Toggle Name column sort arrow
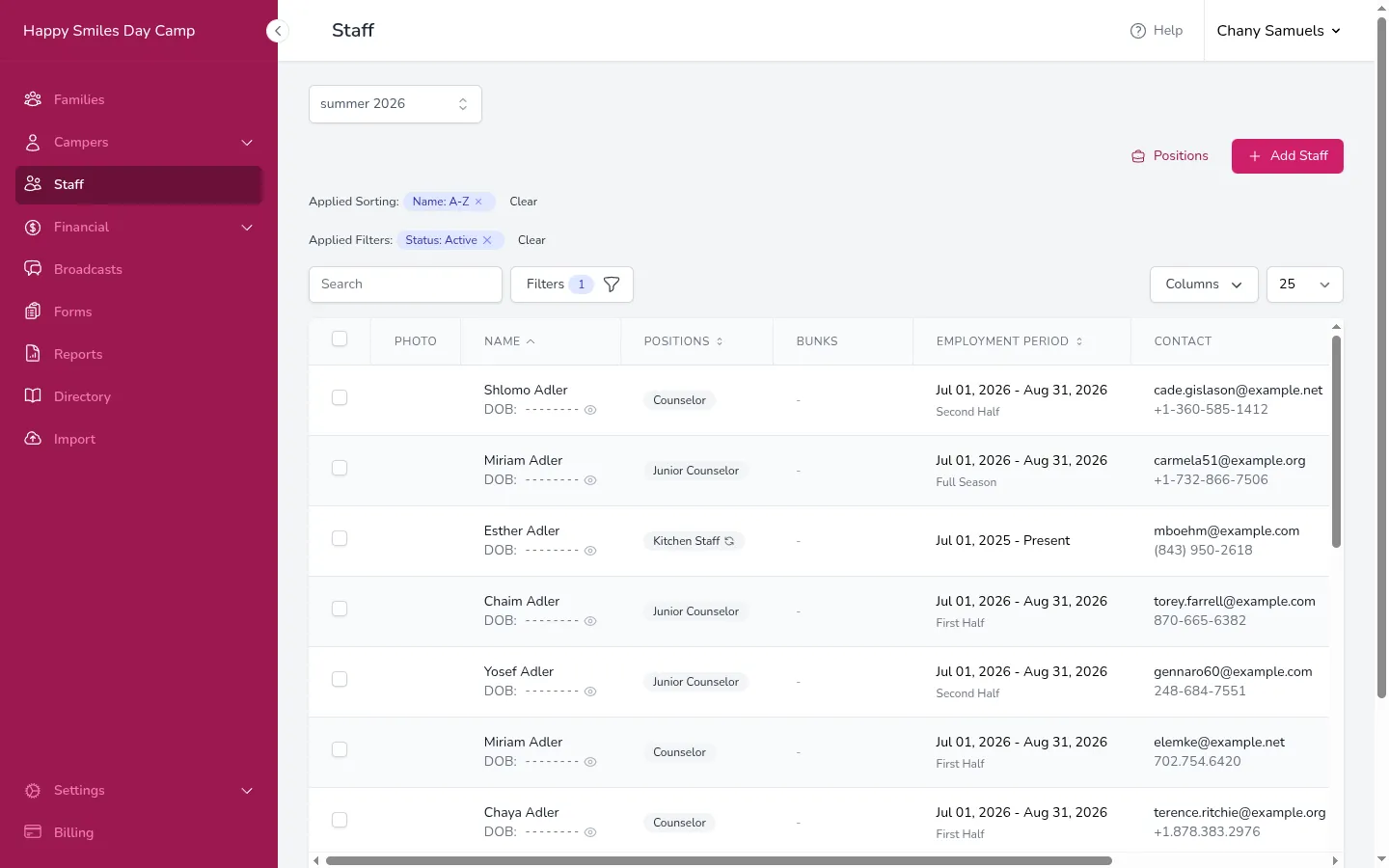 (x=531, y=341)
